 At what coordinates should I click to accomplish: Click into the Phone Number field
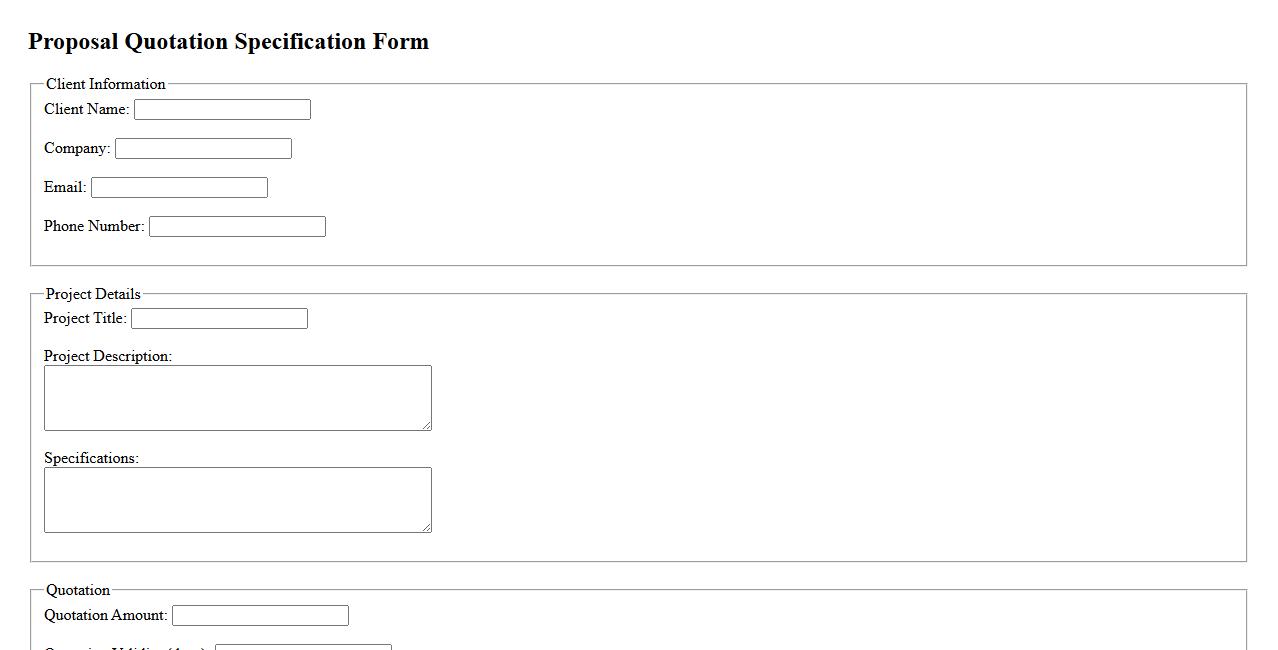coord(237,227)
